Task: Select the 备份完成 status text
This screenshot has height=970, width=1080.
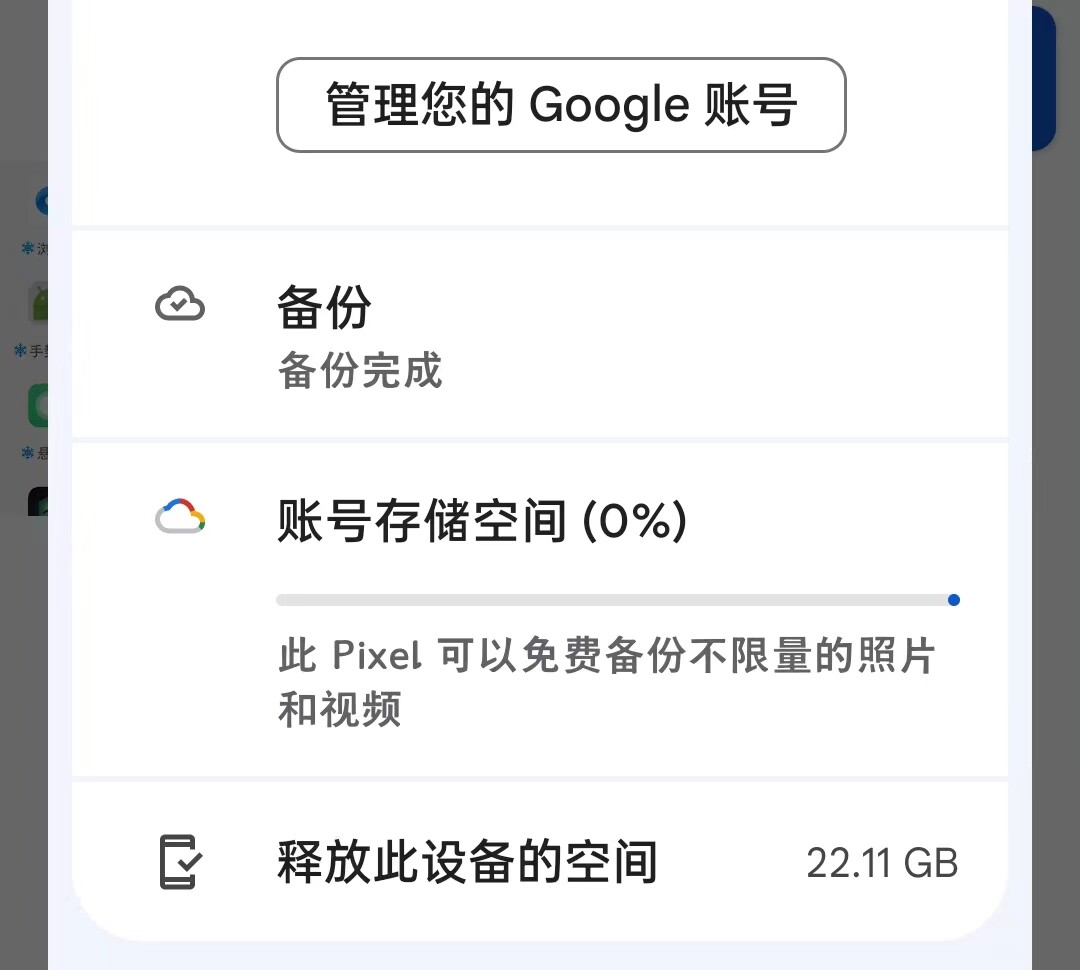Action: coord(360,370)
